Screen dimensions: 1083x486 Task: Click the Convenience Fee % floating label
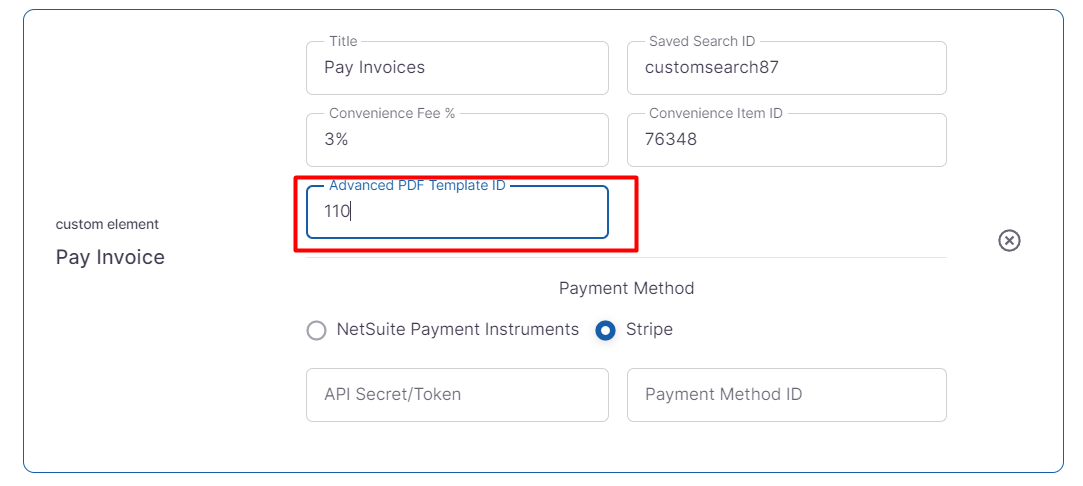tap(392, 114)
